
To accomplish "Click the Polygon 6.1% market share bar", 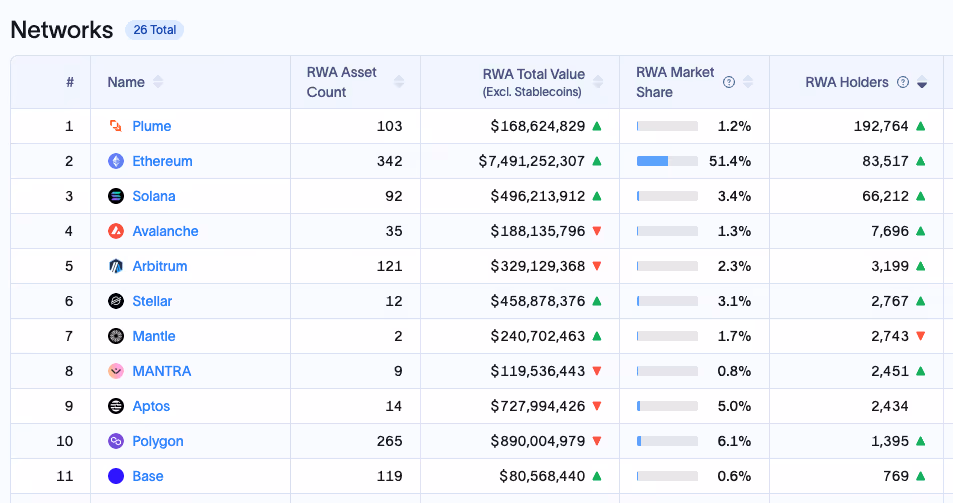I will (x=667, y=441).
